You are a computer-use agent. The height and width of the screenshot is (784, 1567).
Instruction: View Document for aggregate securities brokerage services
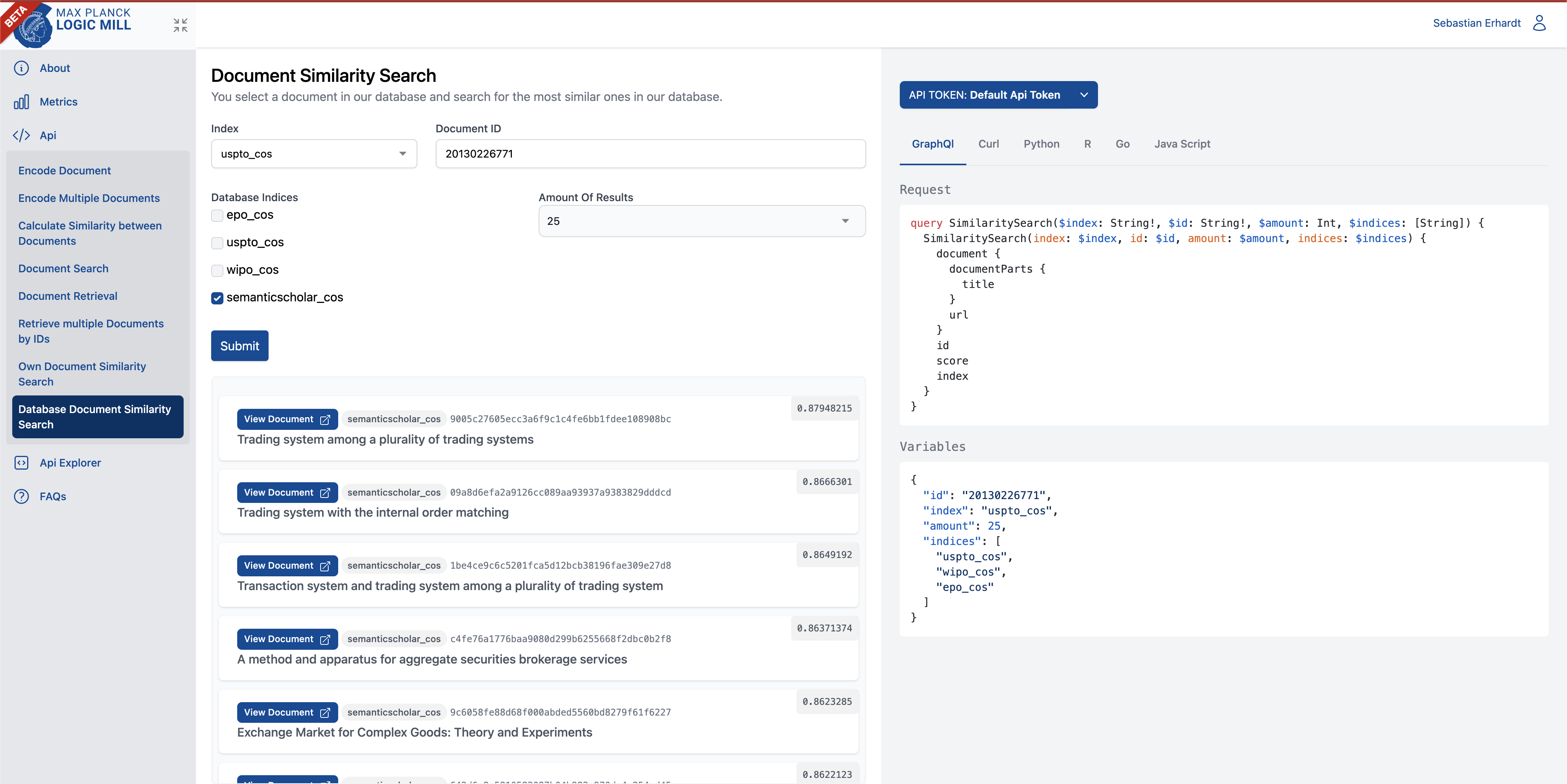[x=287, y=639]
